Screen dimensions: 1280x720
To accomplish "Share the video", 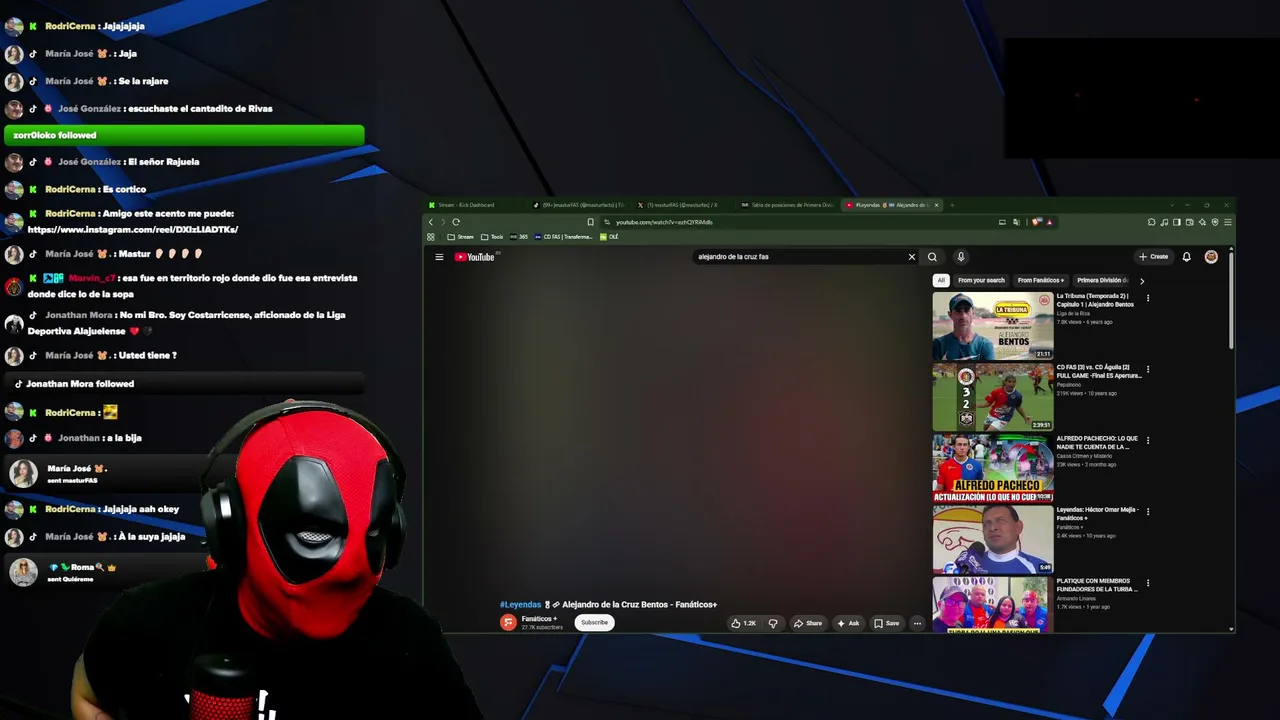I will coord(808,623).
